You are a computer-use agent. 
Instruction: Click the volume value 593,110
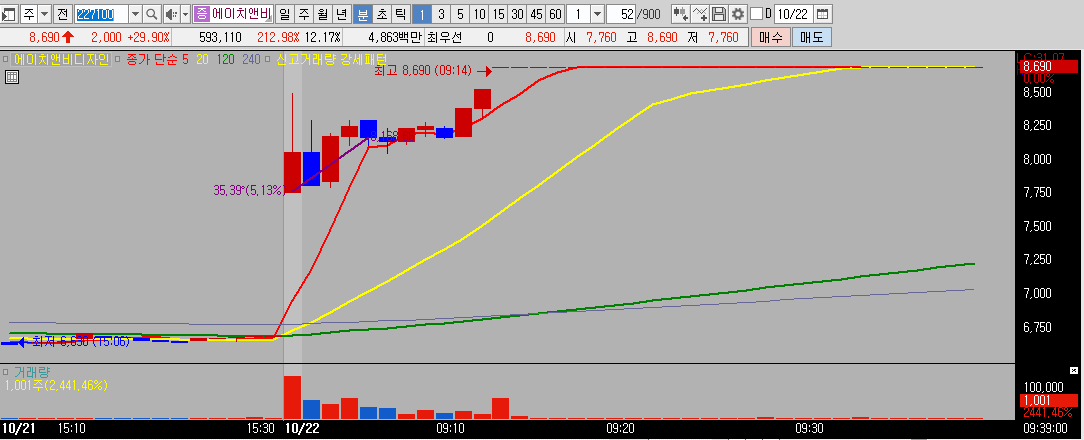click(220, 37)
